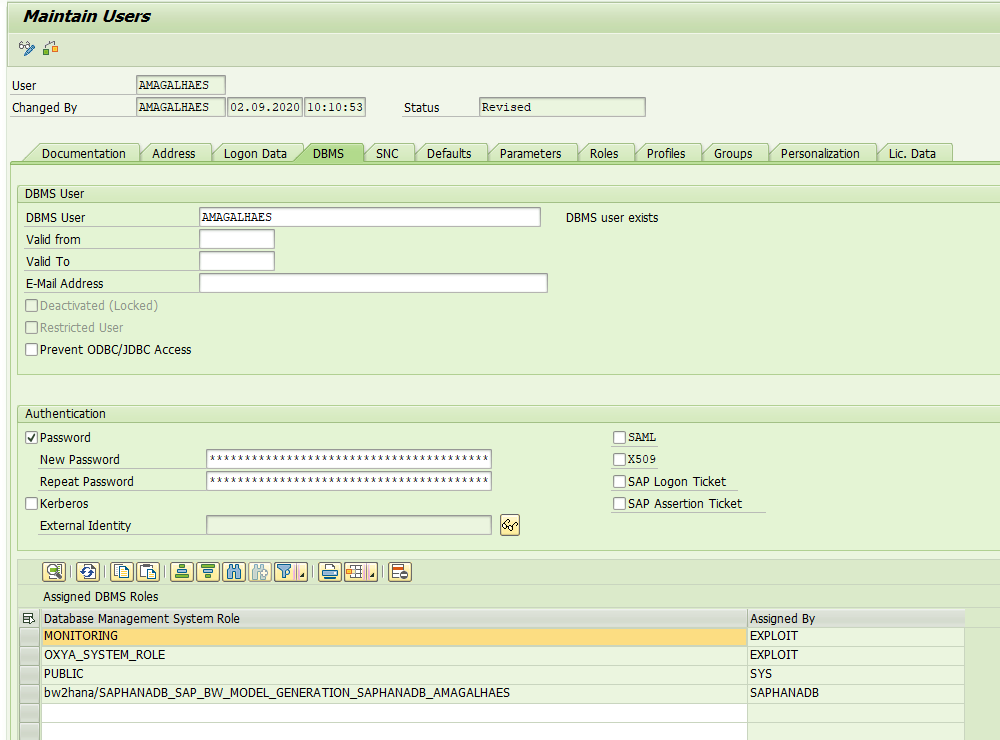The height and width of the screenshot is (740, 1000).
Task: Click the Paste clipboard icon in roles toolbar
Action: 148,572
